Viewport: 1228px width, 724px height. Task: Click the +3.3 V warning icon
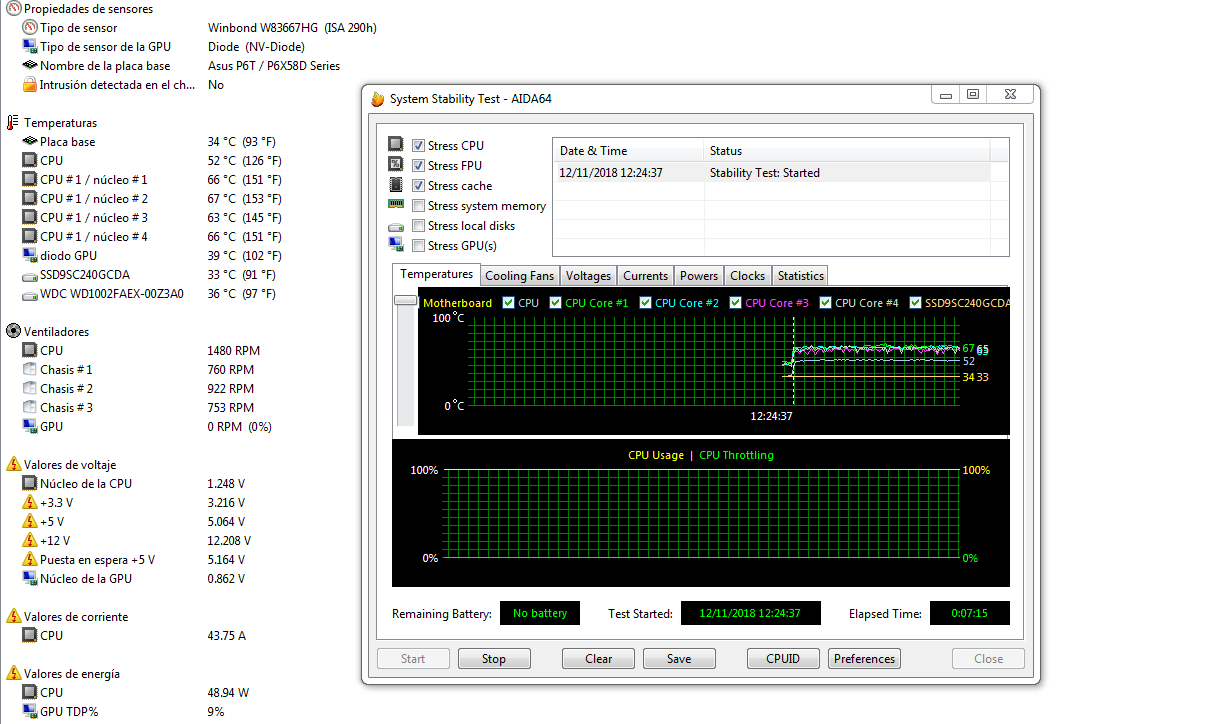[30, 503]
